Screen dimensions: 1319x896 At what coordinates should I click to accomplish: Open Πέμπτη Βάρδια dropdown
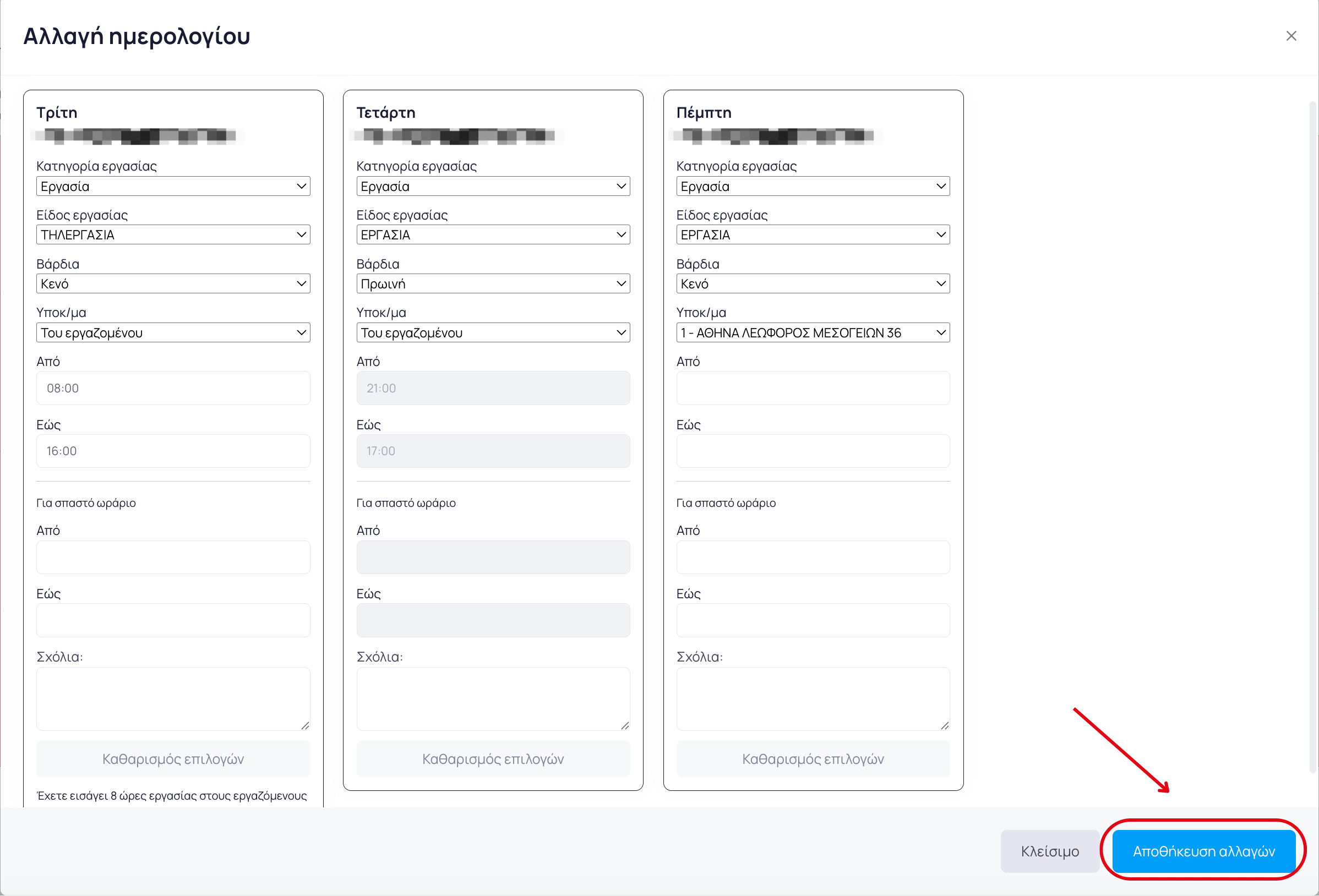[x=813, y=284]
